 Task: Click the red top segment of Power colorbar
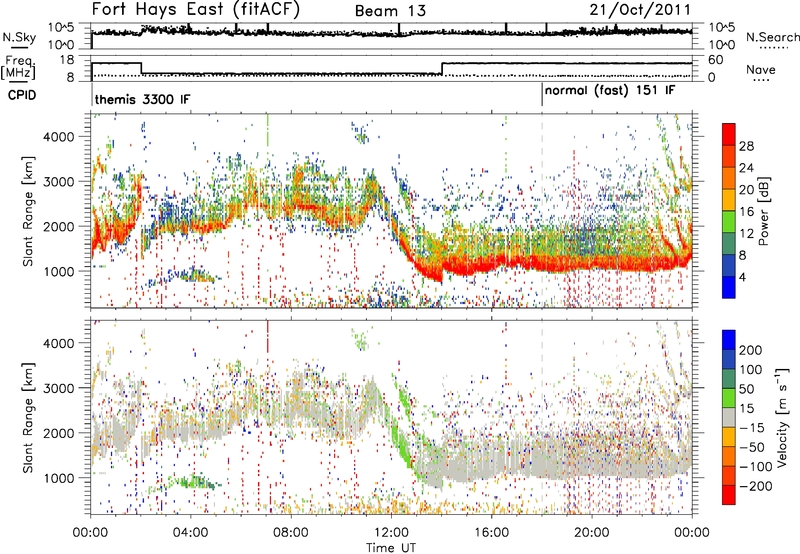coord(729,134)
